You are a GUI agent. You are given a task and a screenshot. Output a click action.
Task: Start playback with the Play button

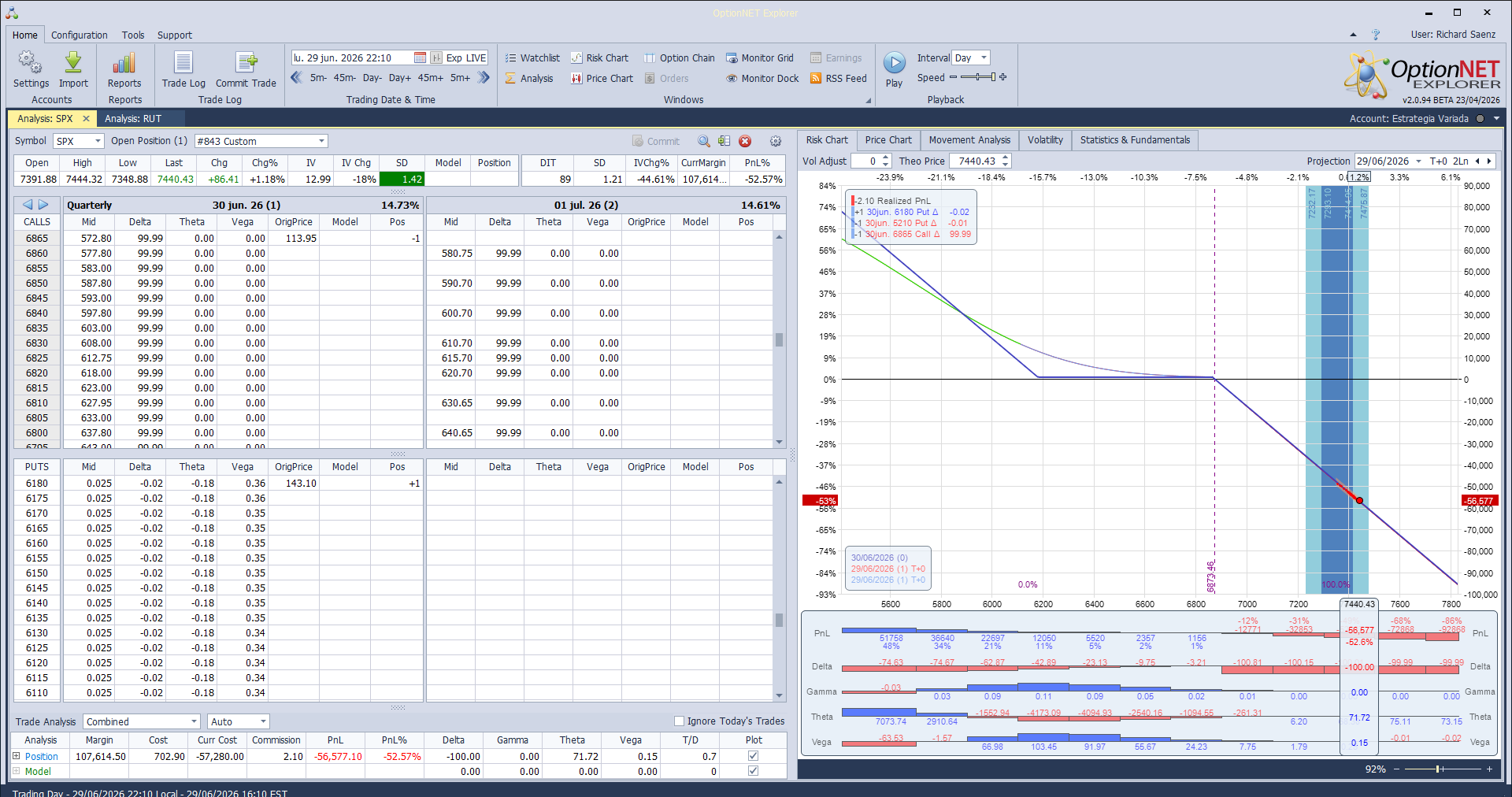pos(894,63)
